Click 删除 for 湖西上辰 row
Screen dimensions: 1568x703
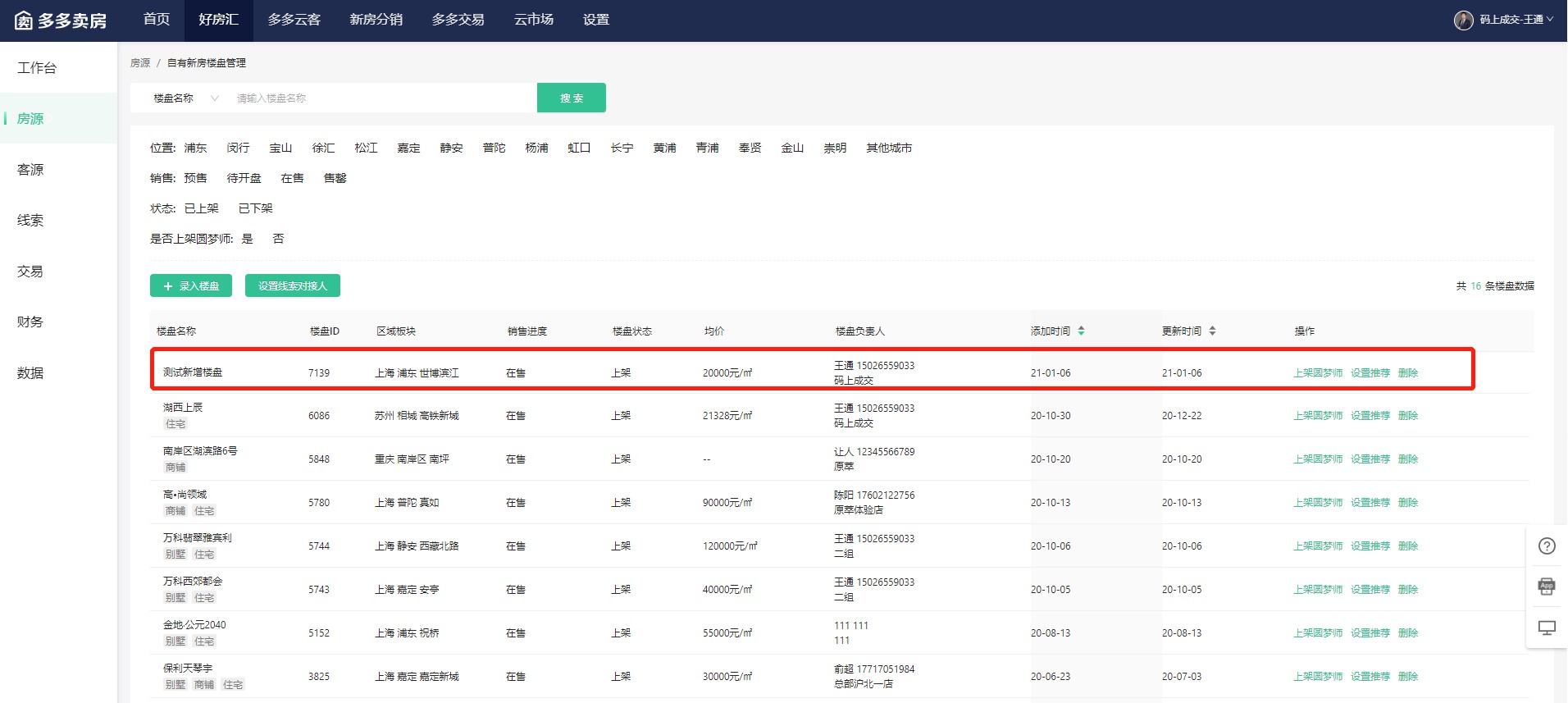(x=1408, y=415)
